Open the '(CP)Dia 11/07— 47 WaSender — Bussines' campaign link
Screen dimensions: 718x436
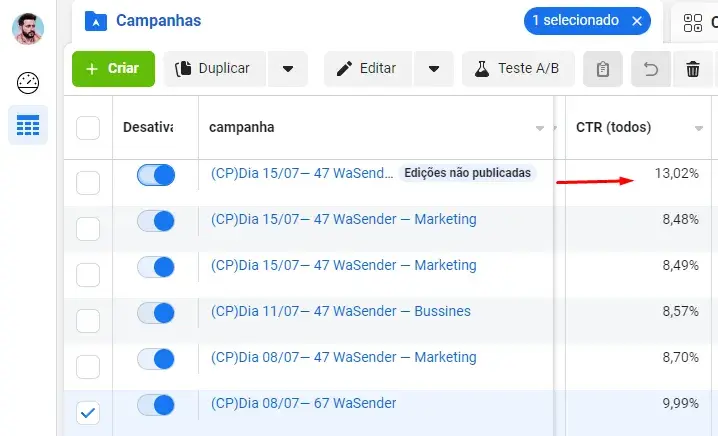pos(340,311)
